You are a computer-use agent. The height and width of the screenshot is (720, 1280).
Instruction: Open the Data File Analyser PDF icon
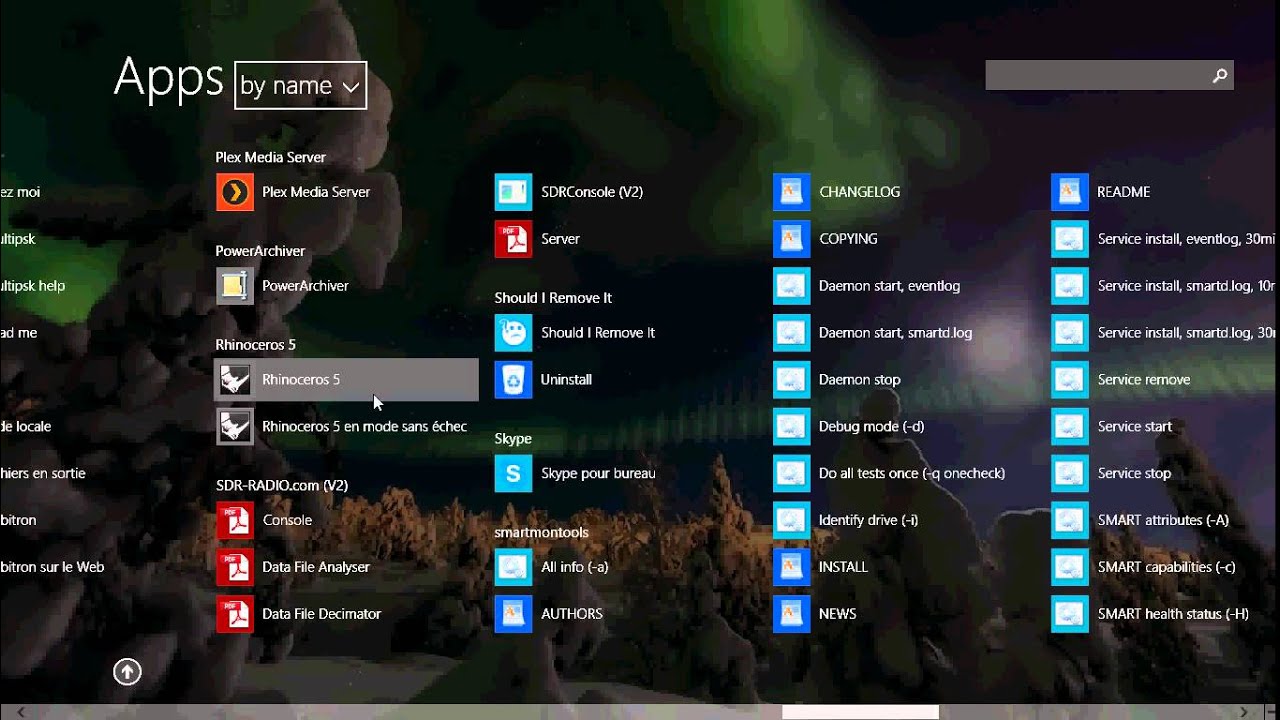pyautogui.click(x=235, y=567)
